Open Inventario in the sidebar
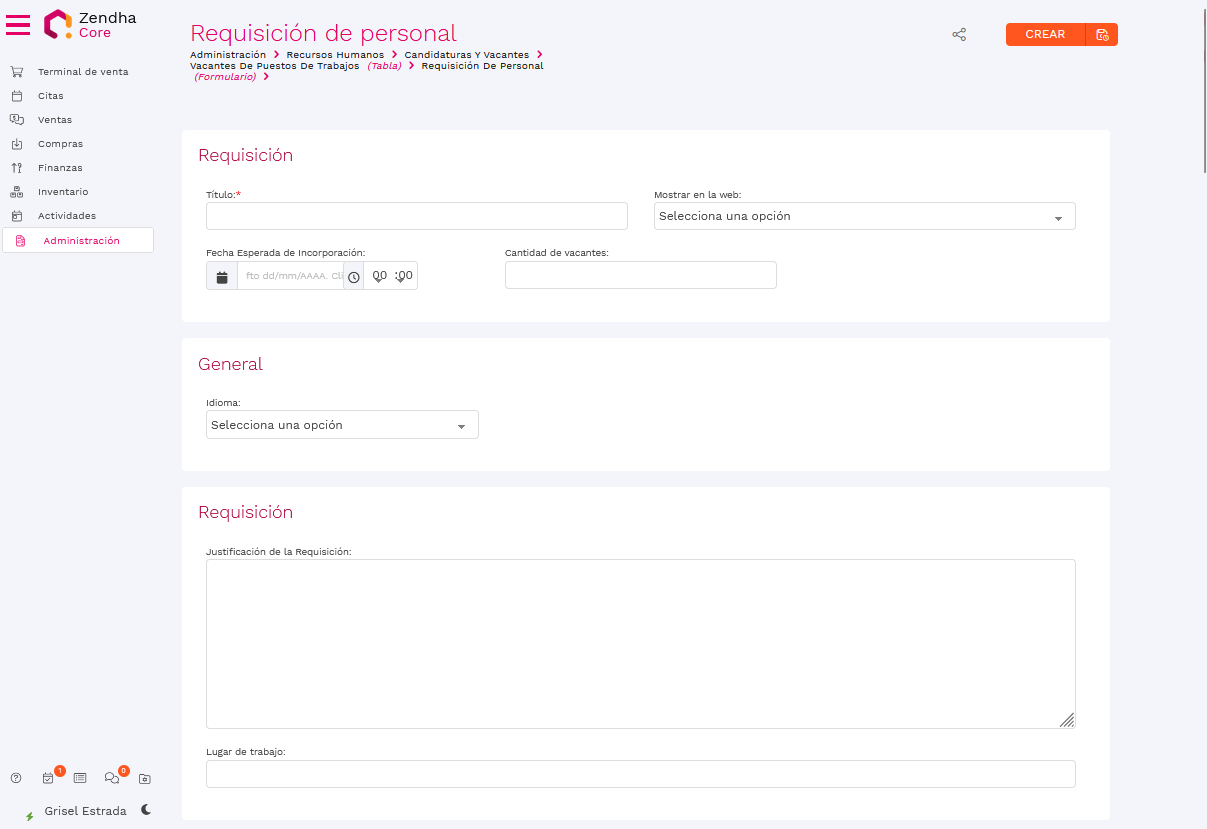 [63, 192]
